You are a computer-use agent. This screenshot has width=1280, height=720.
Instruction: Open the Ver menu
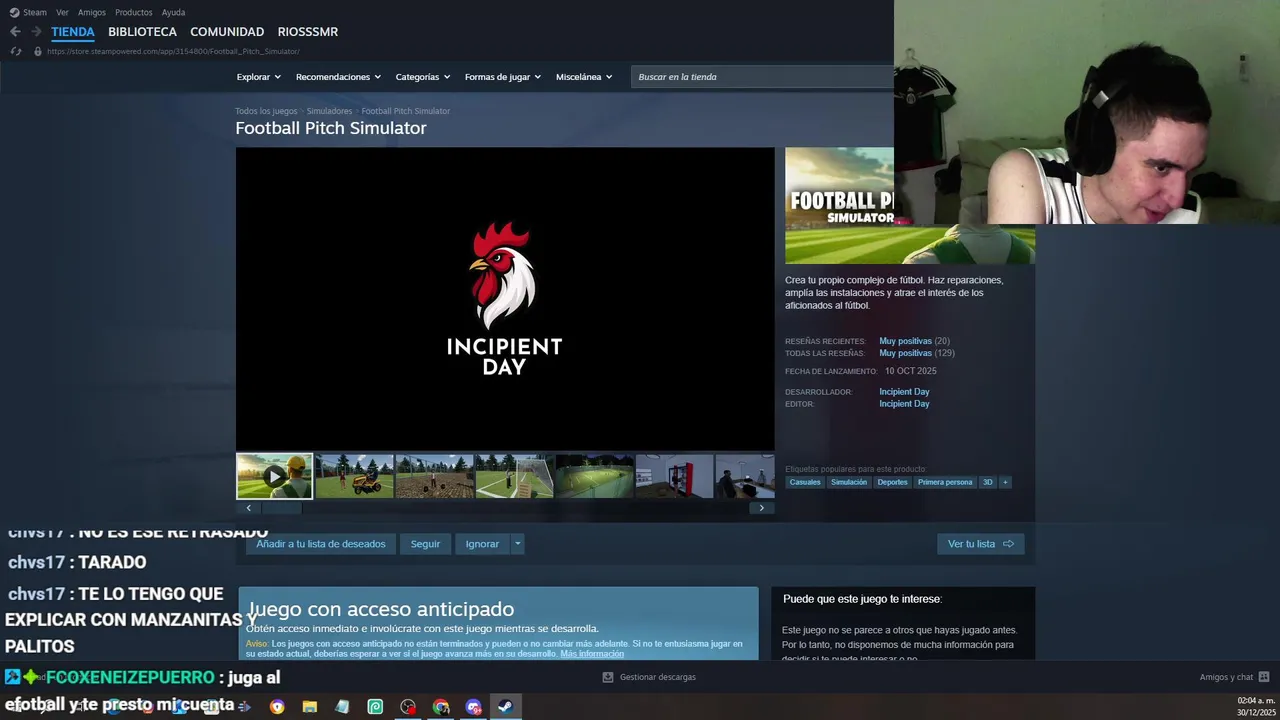click(62, 12)
